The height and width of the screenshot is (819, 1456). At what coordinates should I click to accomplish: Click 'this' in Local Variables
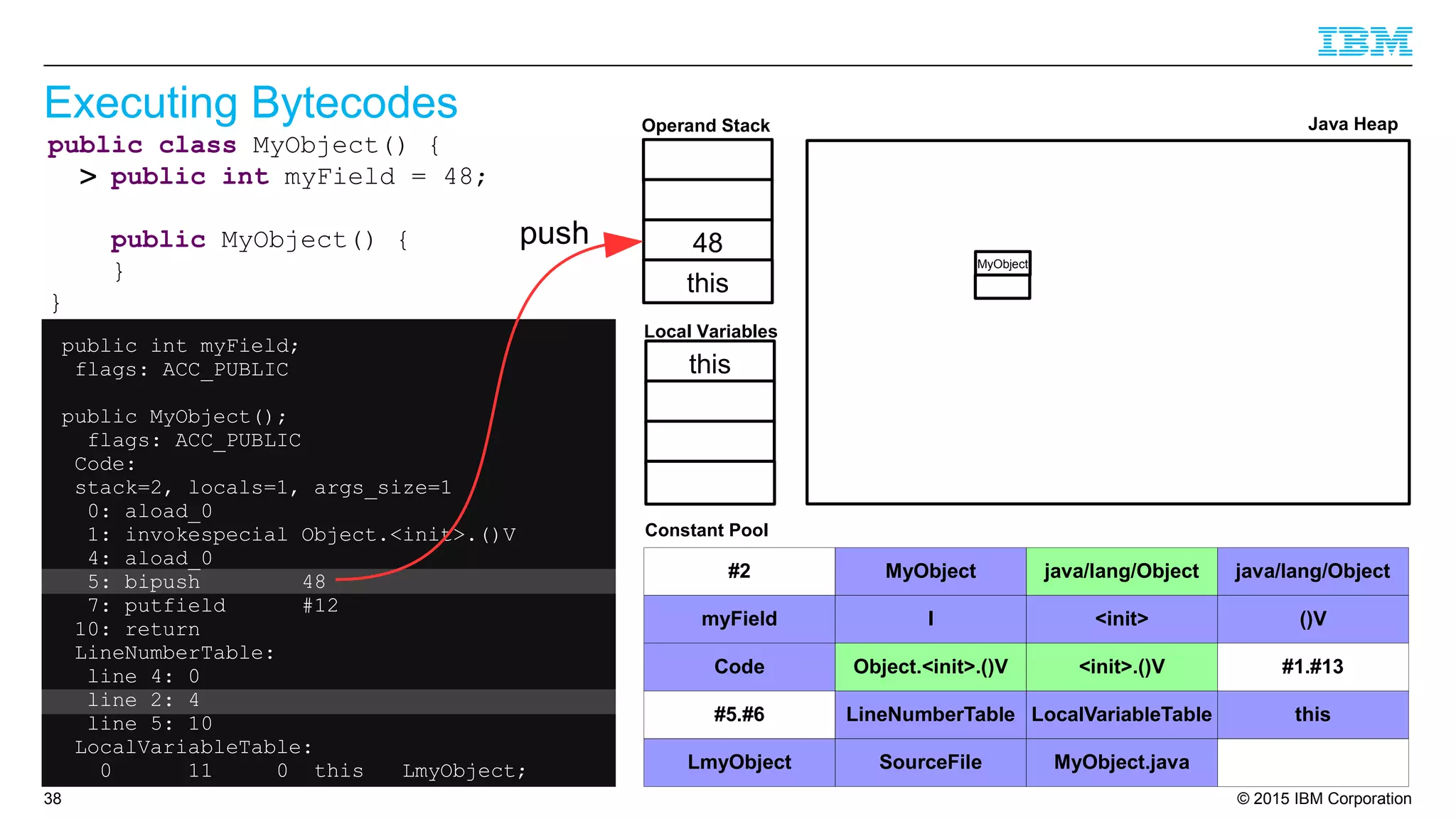[x=710, y=363]
